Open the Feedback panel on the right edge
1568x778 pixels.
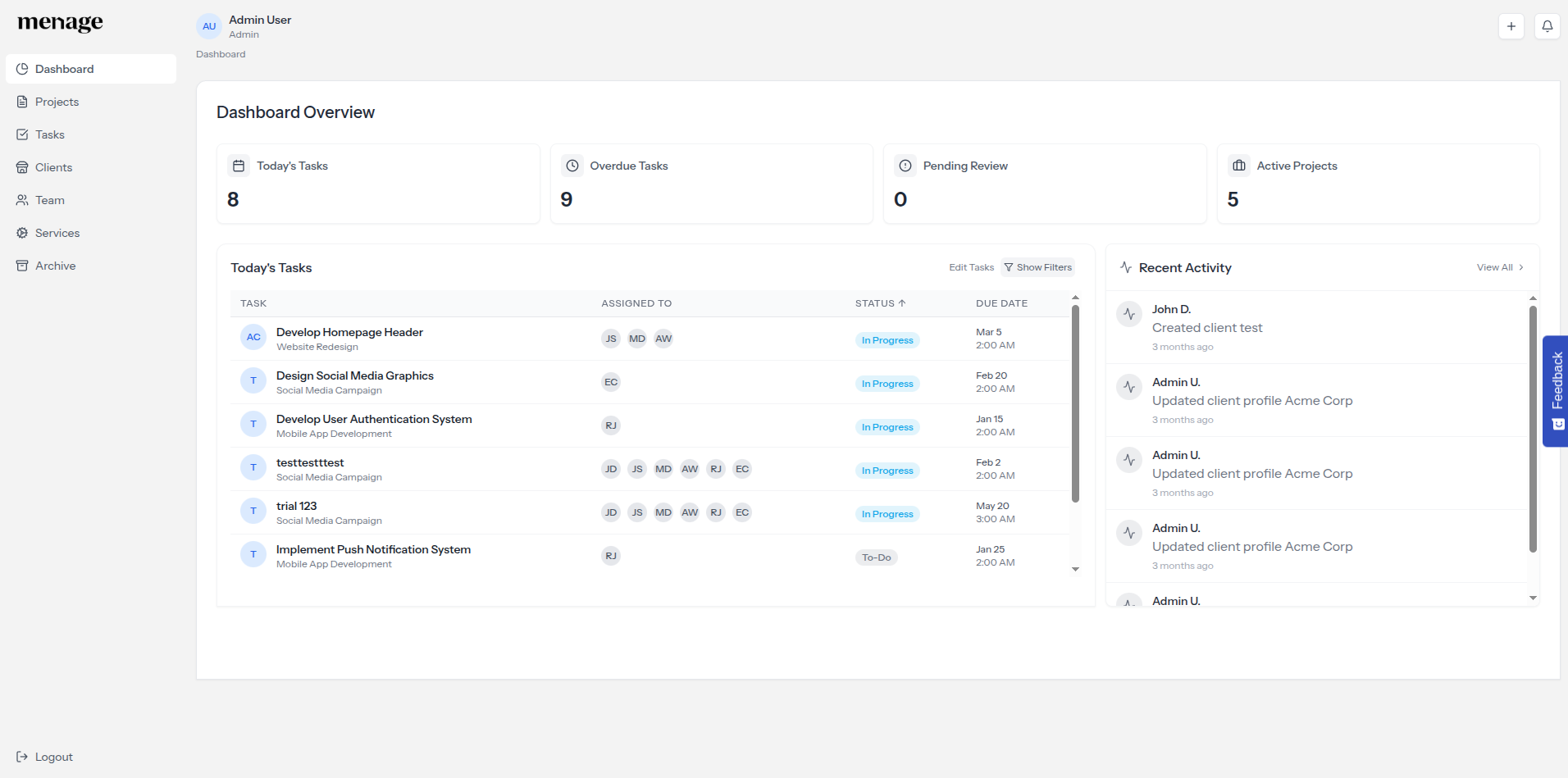(x=1556, y=381)
